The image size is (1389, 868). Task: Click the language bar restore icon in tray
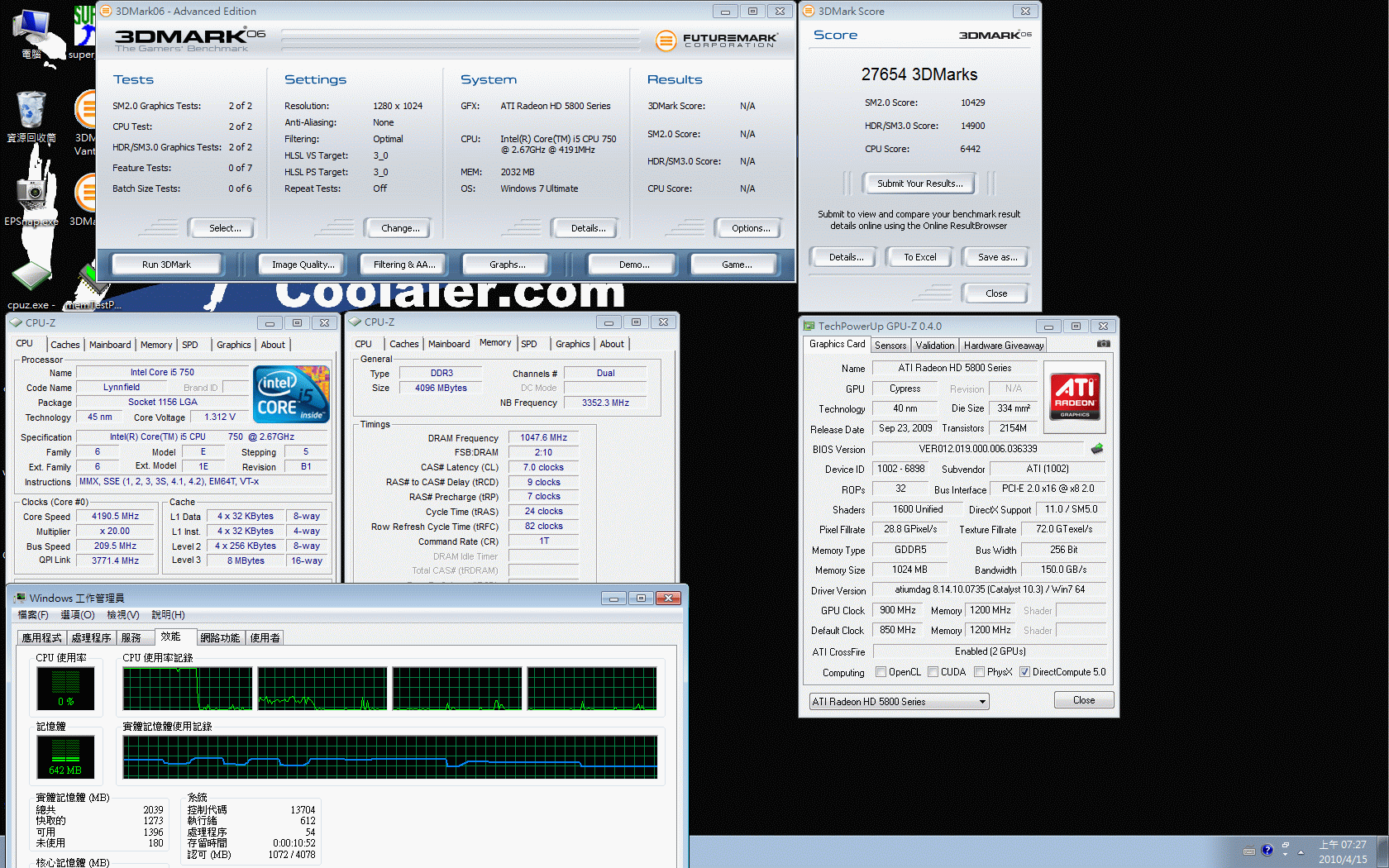click(1286, 846)
